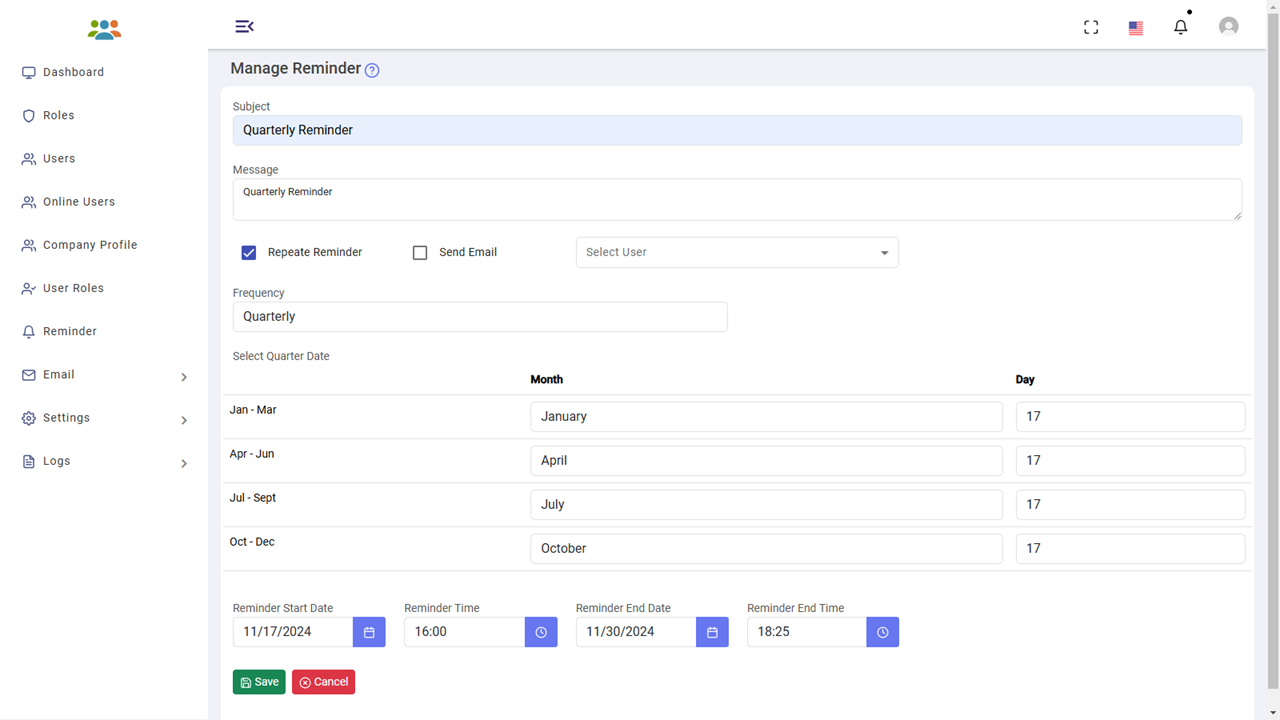This screenshot has height=720, width=1280.
Task: Open the Select User dropdown
Action: pos(737,253)
